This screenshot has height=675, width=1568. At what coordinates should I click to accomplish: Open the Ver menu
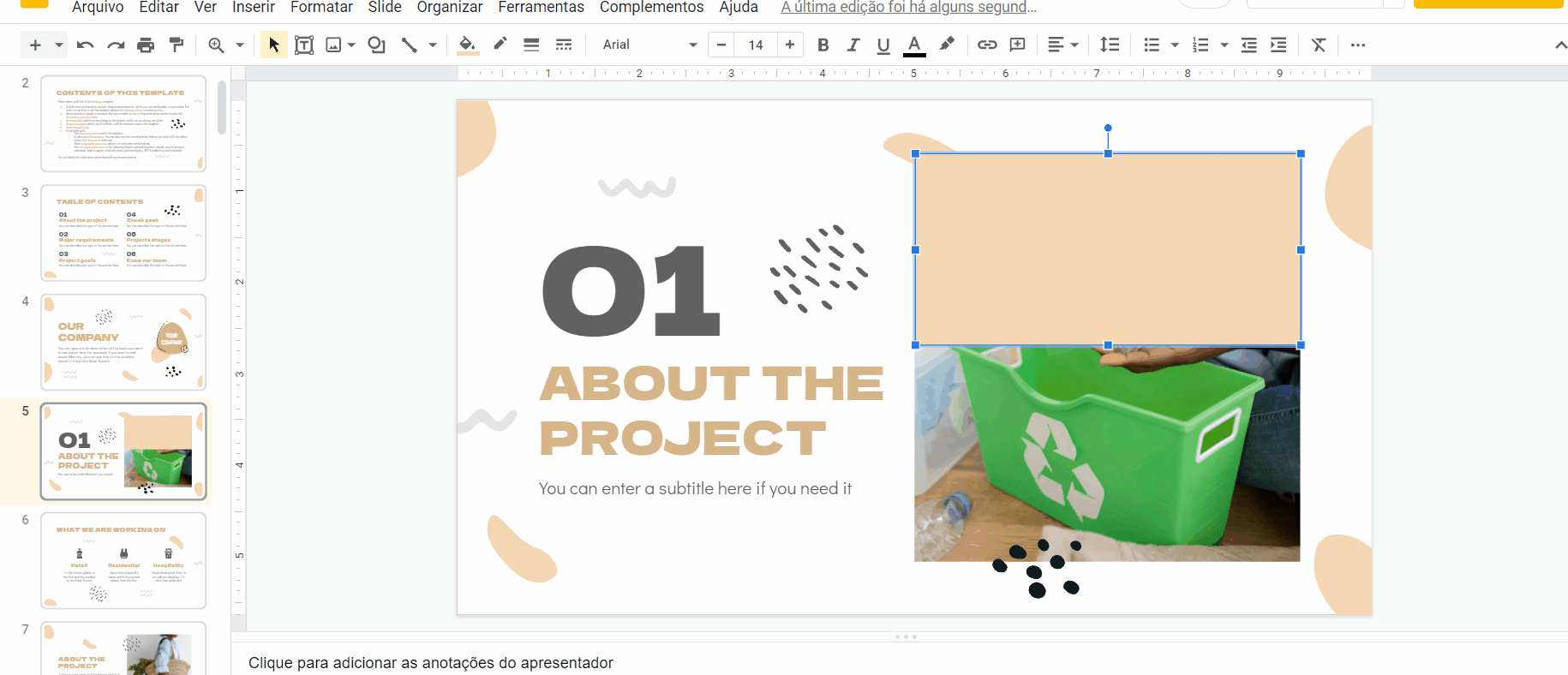coord(206,8)
